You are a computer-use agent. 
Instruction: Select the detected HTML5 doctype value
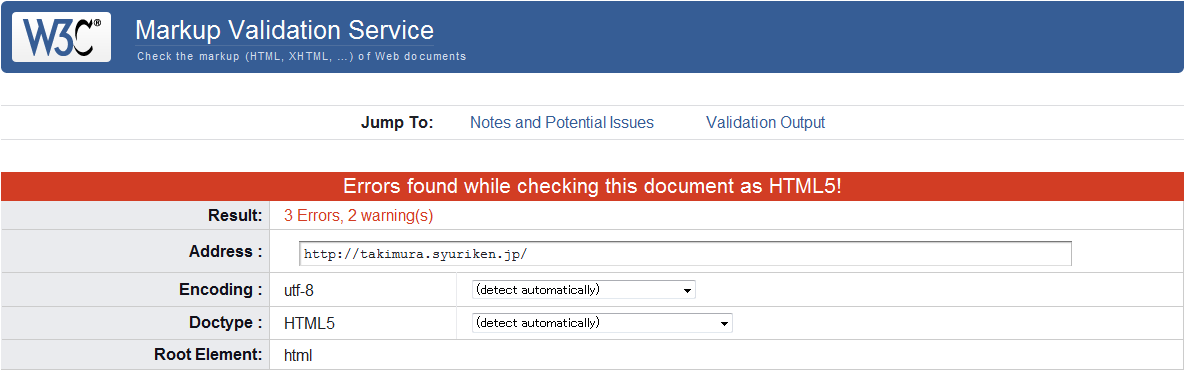pos(309,324)
